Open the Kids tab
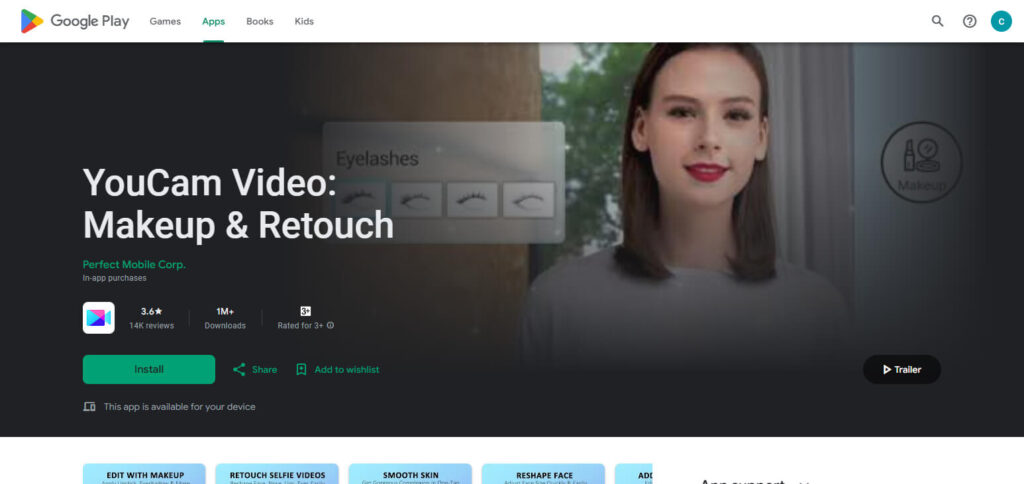Screen dimensions: 1024x484 (304, 22)
